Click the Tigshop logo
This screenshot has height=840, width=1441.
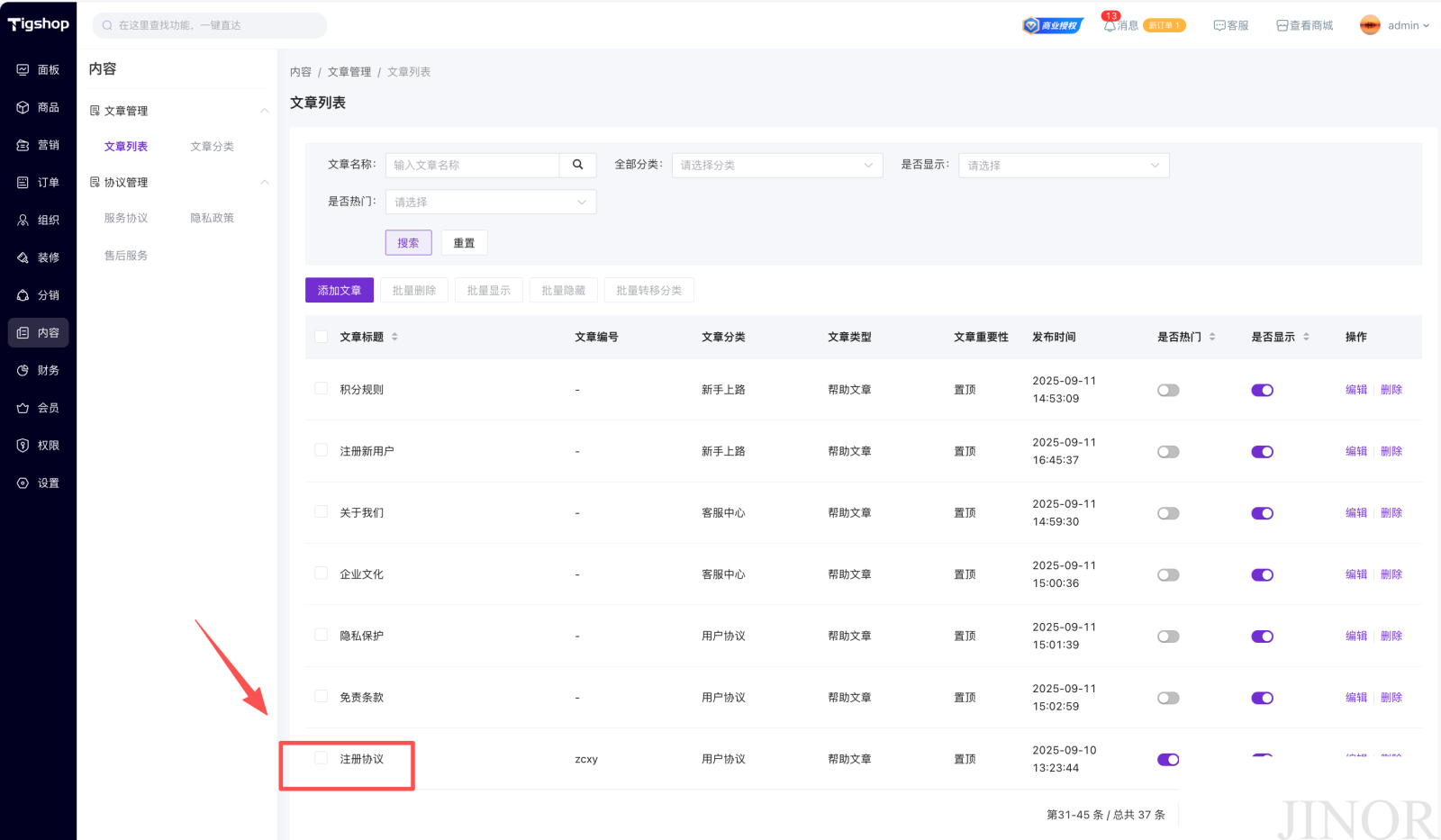coord(39,24)
